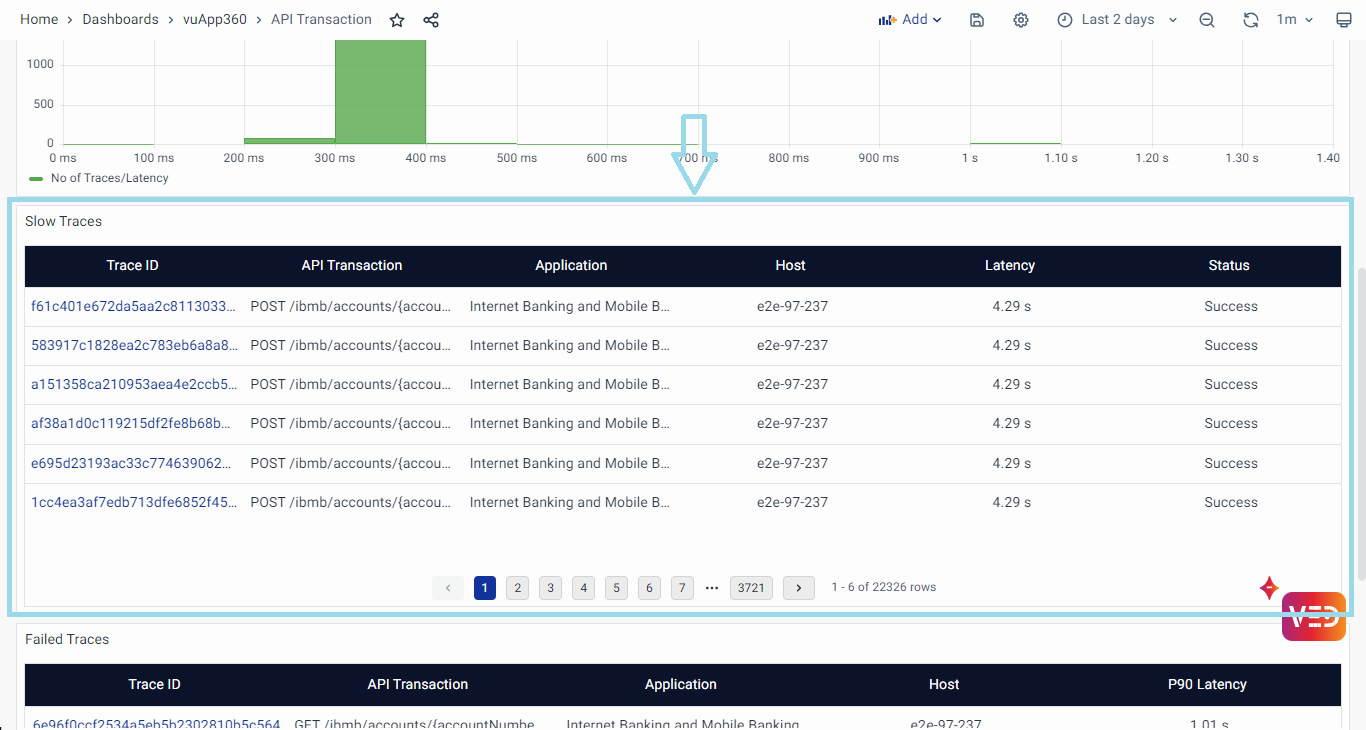
Task: Open dashboard settings gear
Action: (1020, 20)
